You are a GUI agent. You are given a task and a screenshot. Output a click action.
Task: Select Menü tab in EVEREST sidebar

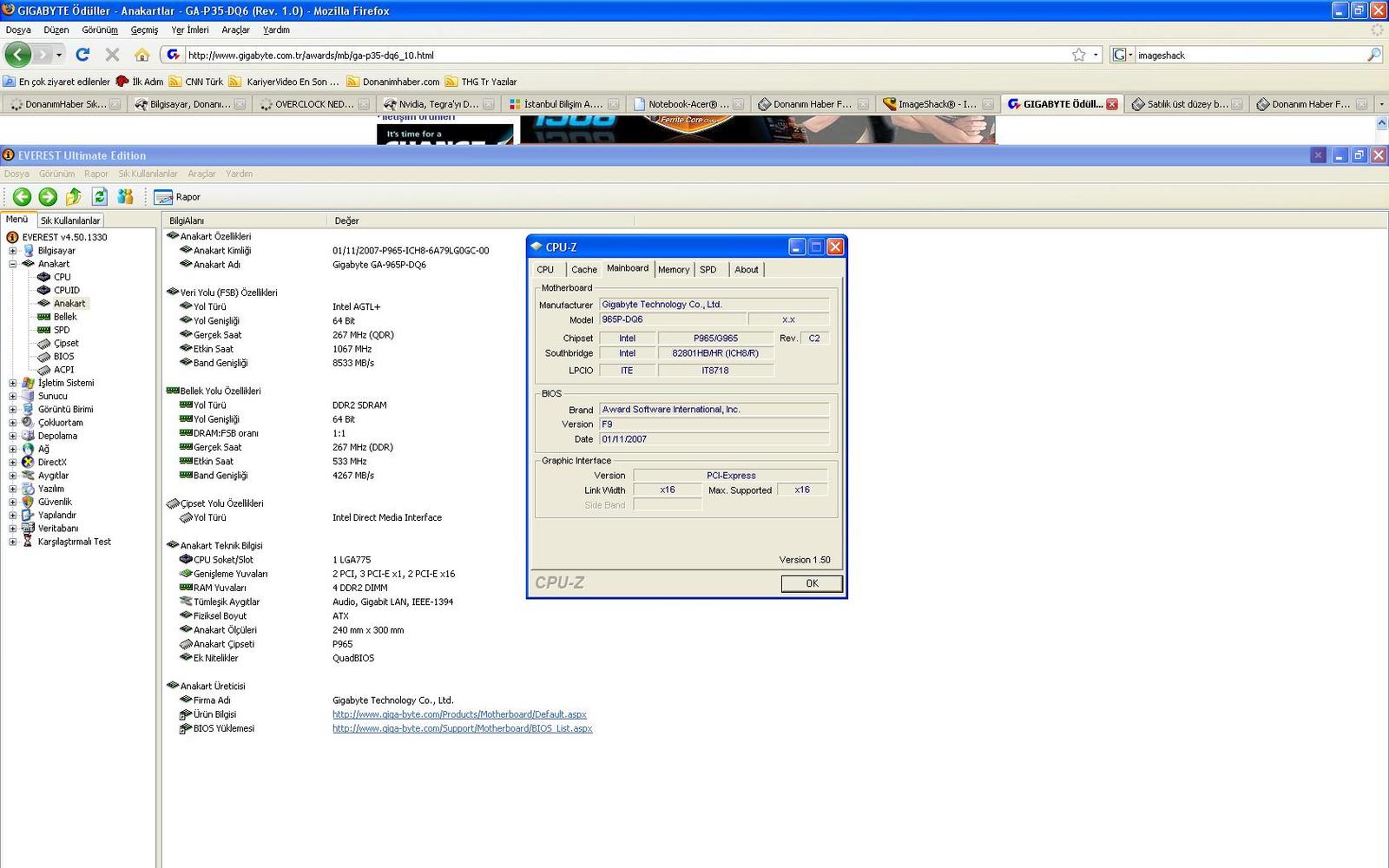click(x=17, y=220)
